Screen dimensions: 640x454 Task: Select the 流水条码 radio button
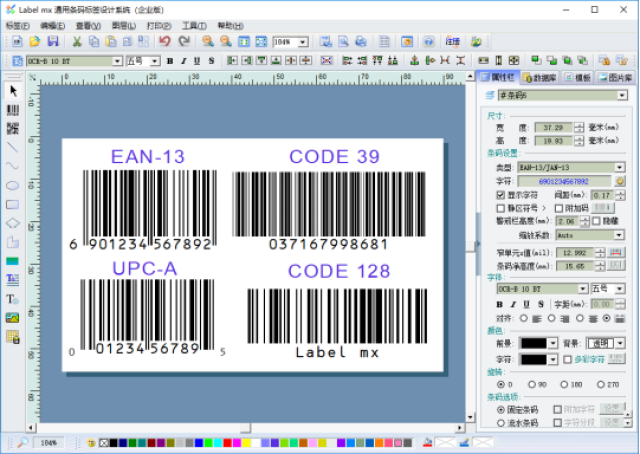[x=501, y=423]
